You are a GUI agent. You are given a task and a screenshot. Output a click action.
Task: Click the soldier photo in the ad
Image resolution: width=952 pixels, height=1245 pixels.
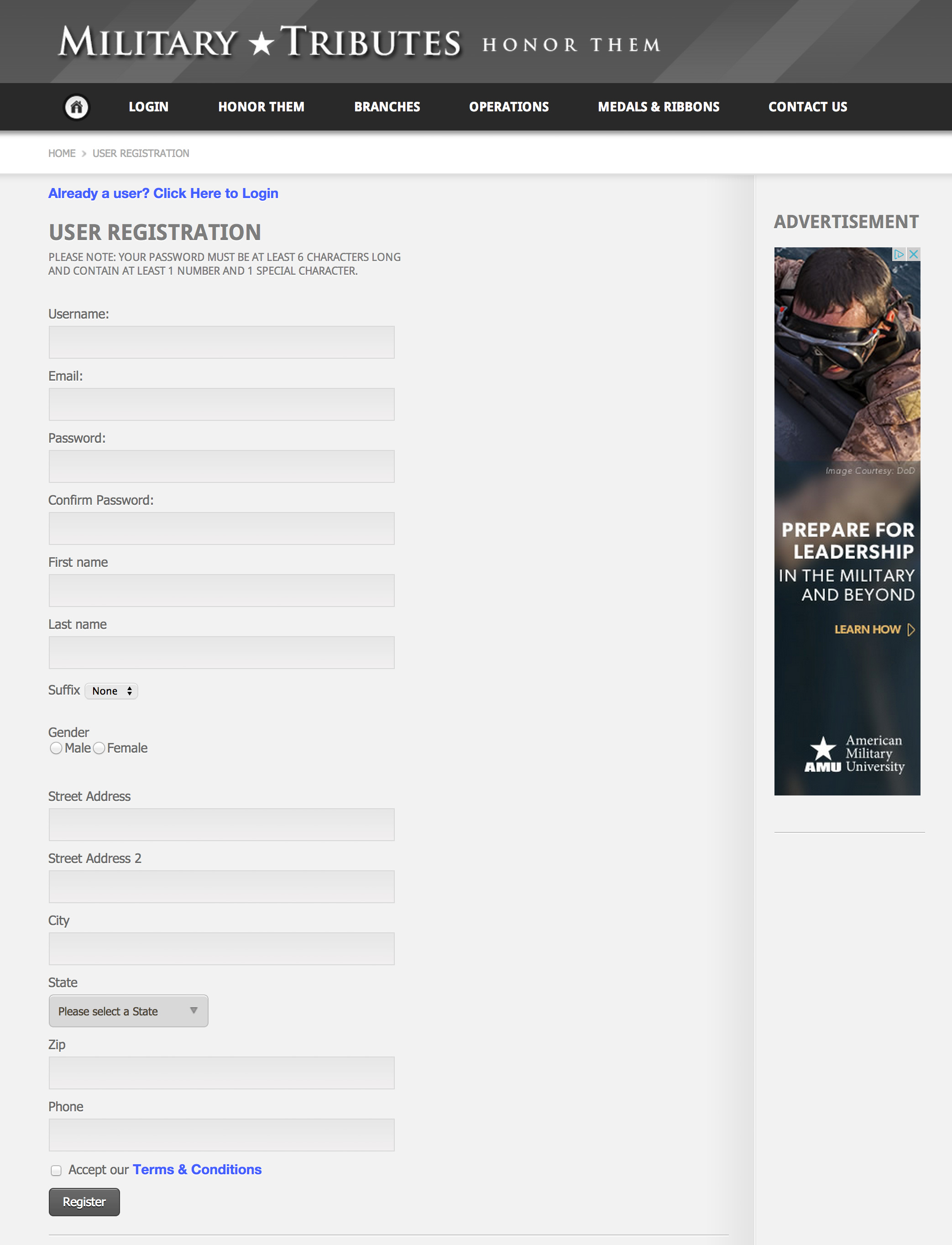pos(847,354)
